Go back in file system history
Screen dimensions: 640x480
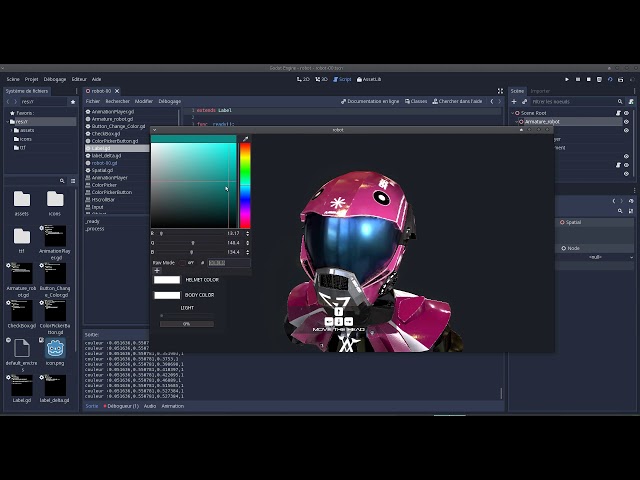(x=8, y=102)
